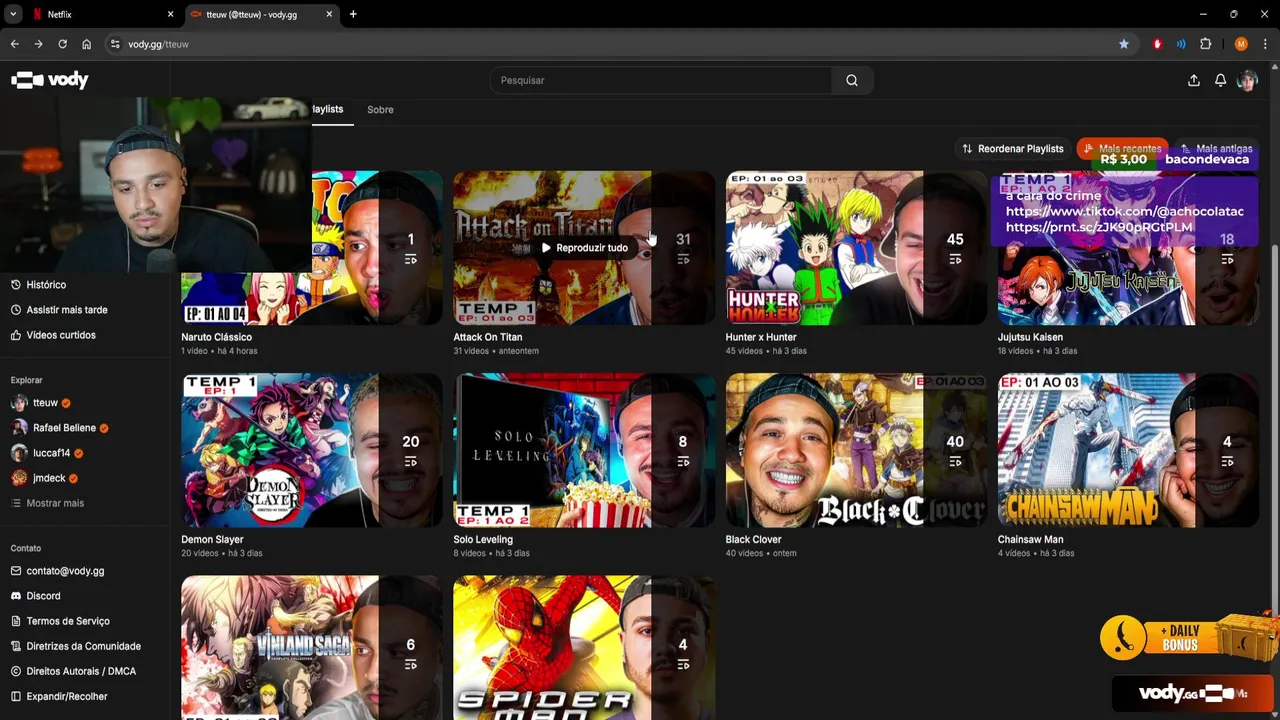1280x720 pixels.
Task: Click playlist queue icon on Hunter x Hunter
Action: [955, 260]
